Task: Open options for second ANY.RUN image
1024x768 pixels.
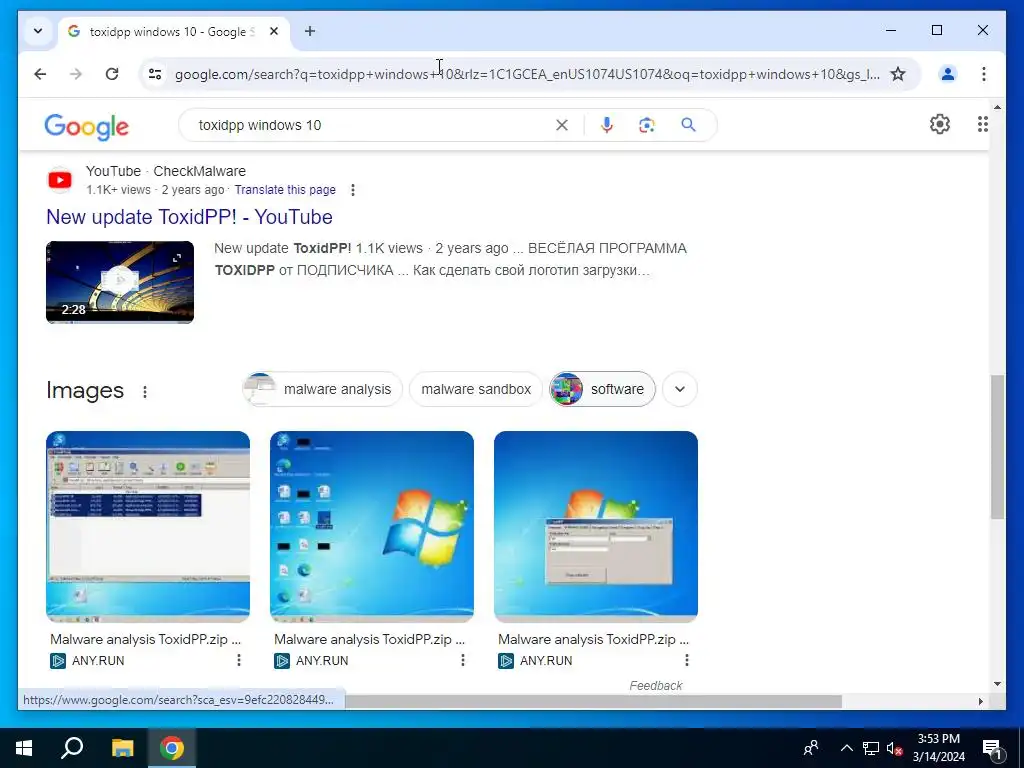Action: [462, 660]
